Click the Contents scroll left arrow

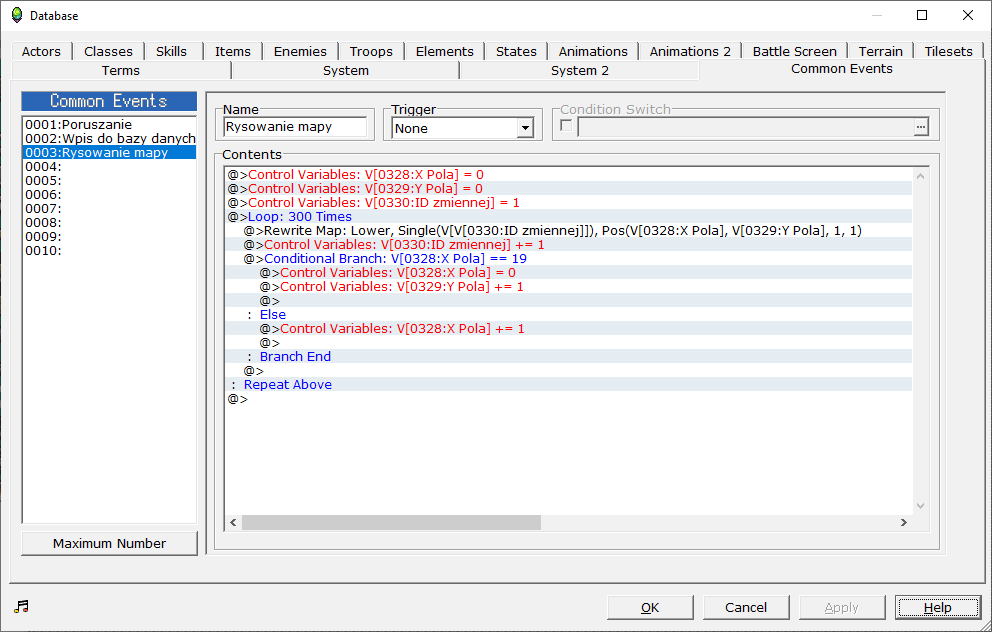(233, 522)
